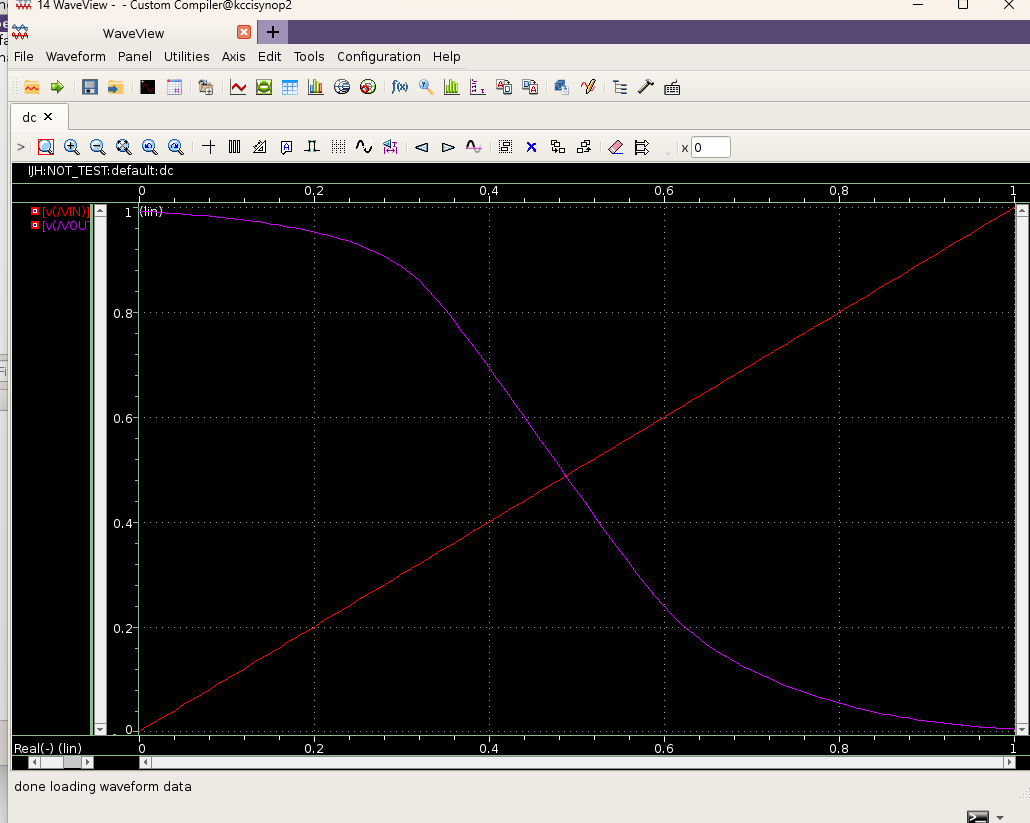
Task: Add a new tab with plus button
Action: (x=273, y=32)
